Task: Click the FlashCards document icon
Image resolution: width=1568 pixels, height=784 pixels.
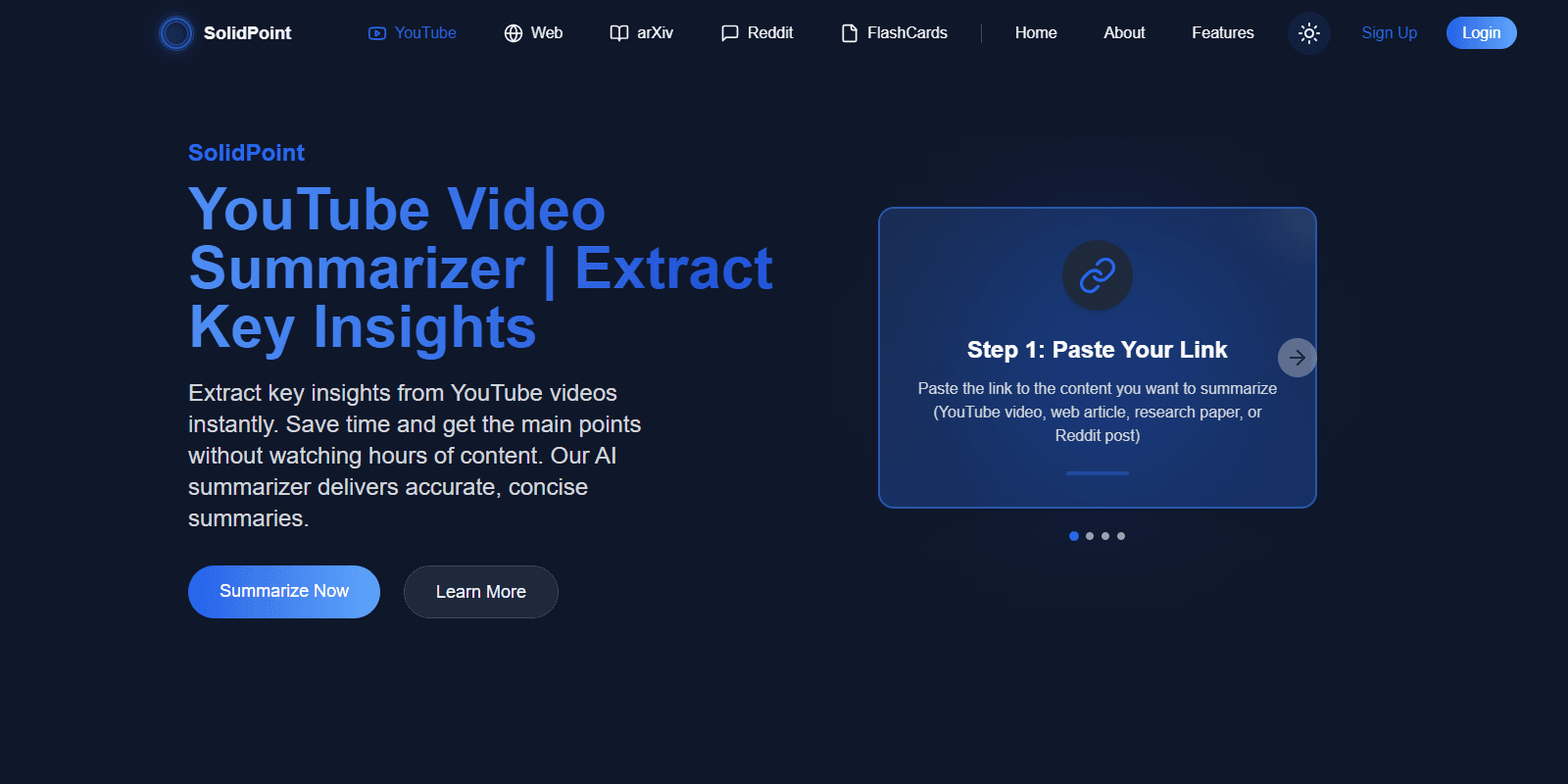Action: 850,33
